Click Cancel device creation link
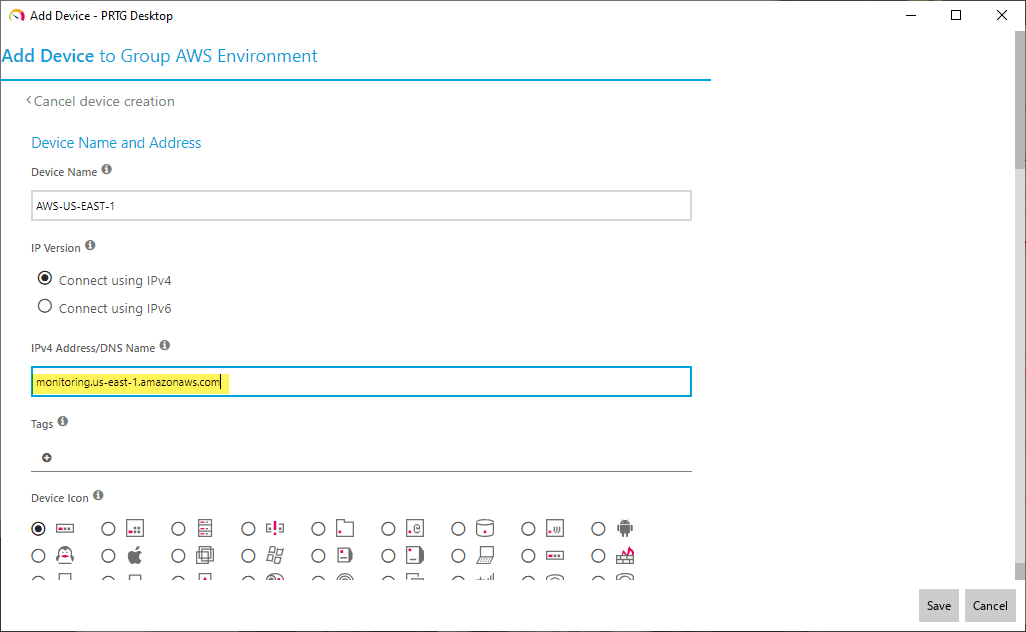 pyautogui.click(x=102, y=101)
